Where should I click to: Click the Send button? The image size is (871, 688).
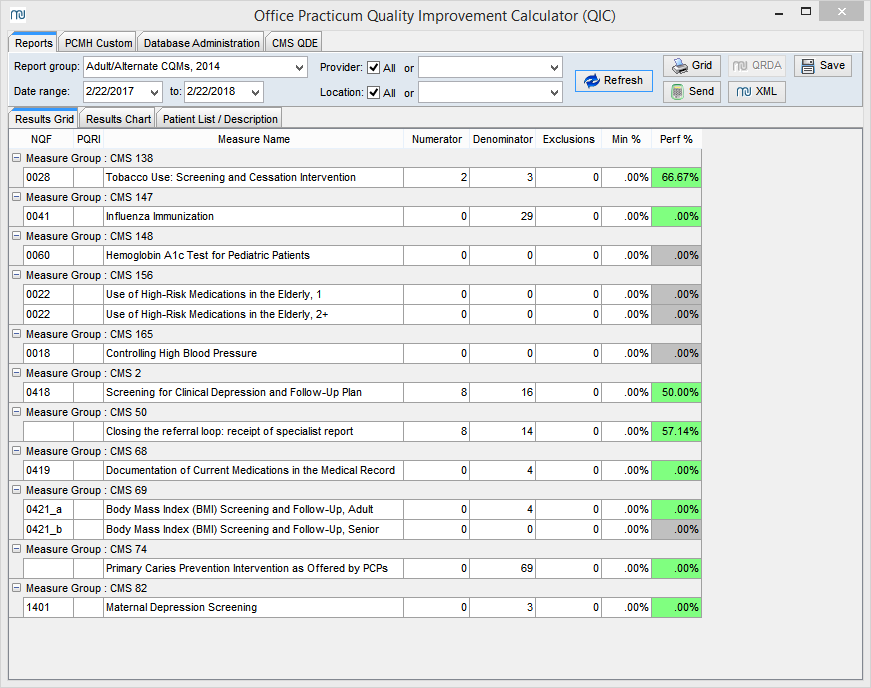click(692, 92)
